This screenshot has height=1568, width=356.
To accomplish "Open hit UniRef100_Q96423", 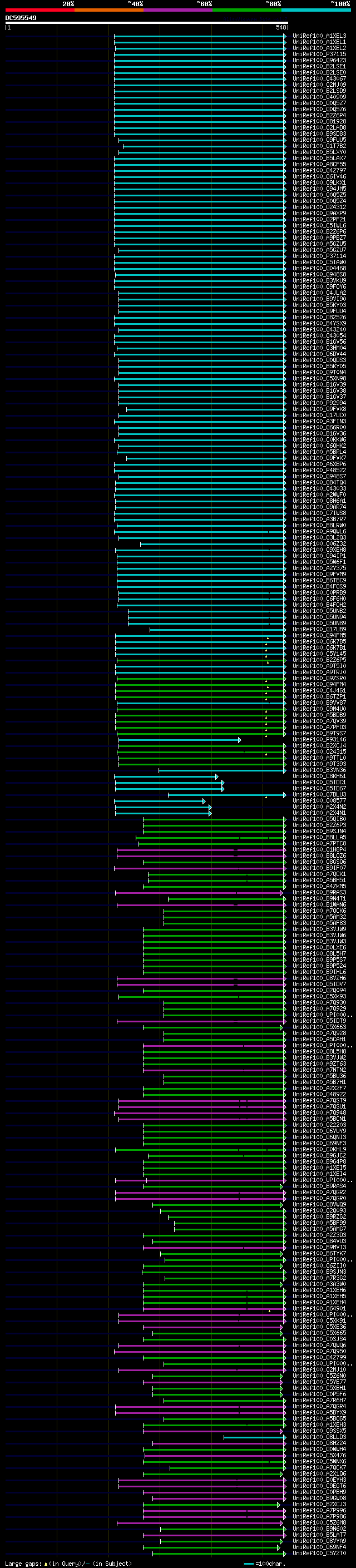I will [x=319, y=60].
